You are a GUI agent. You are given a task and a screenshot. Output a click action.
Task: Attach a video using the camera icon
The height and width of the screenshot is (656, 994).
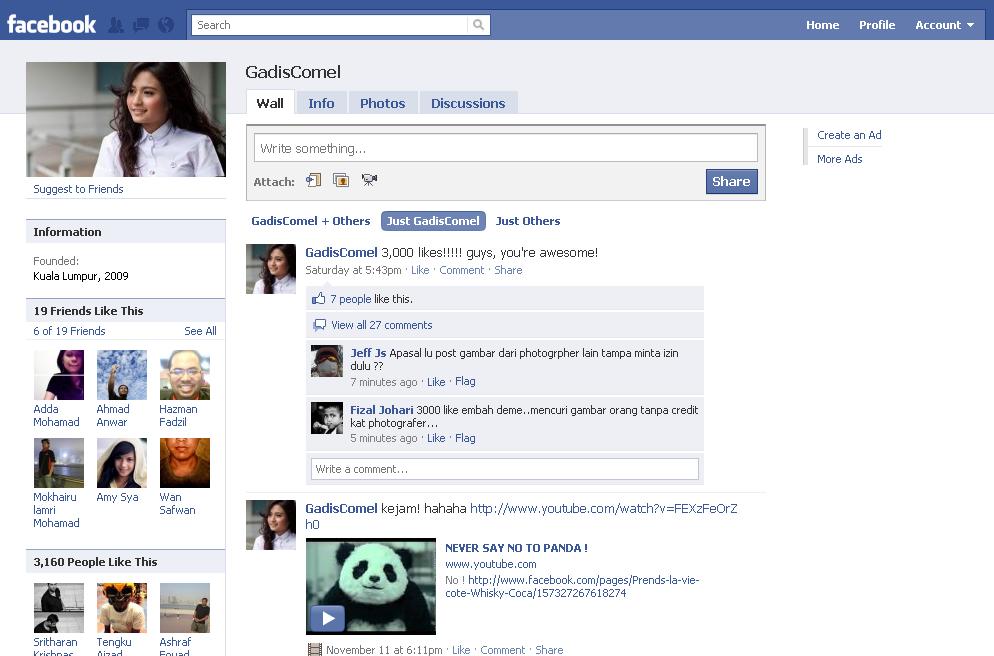click(x=370, y=180)
